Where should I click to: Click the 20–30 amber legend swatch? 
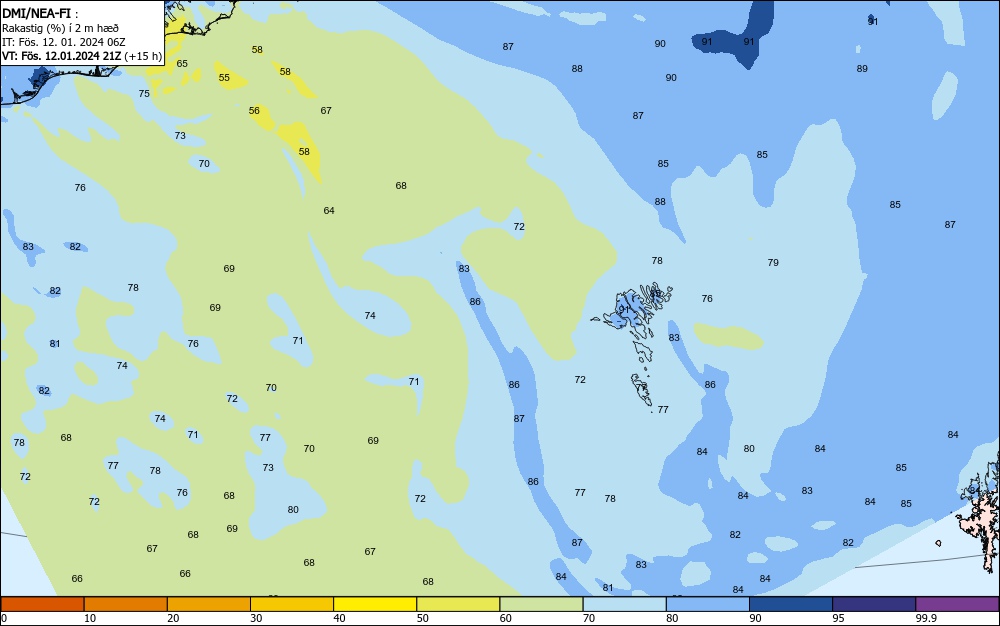pyautogui.click(x=209, y=604)
